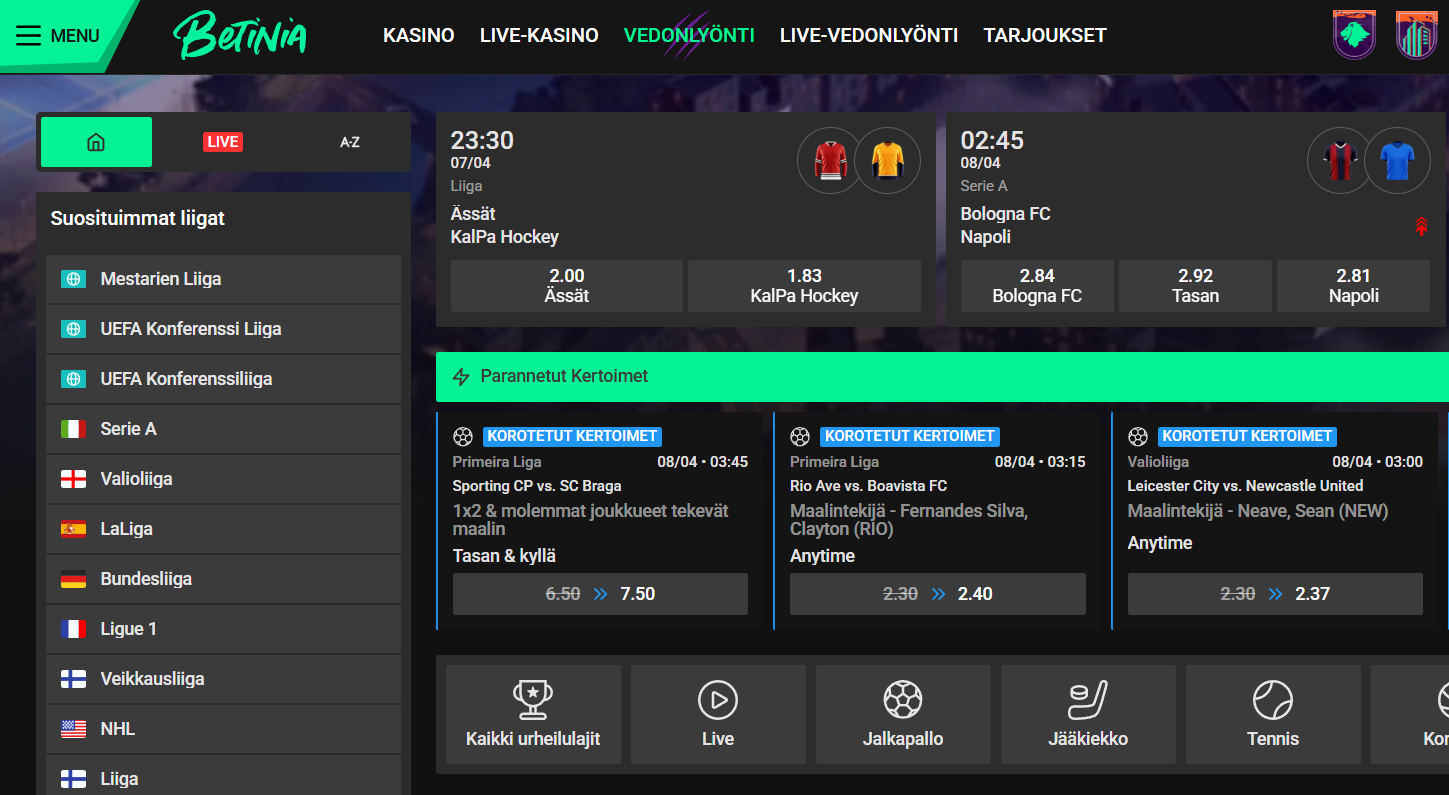Go to Kasino section
This screenshot has width=1449, height=795.
tap(419, 36)
